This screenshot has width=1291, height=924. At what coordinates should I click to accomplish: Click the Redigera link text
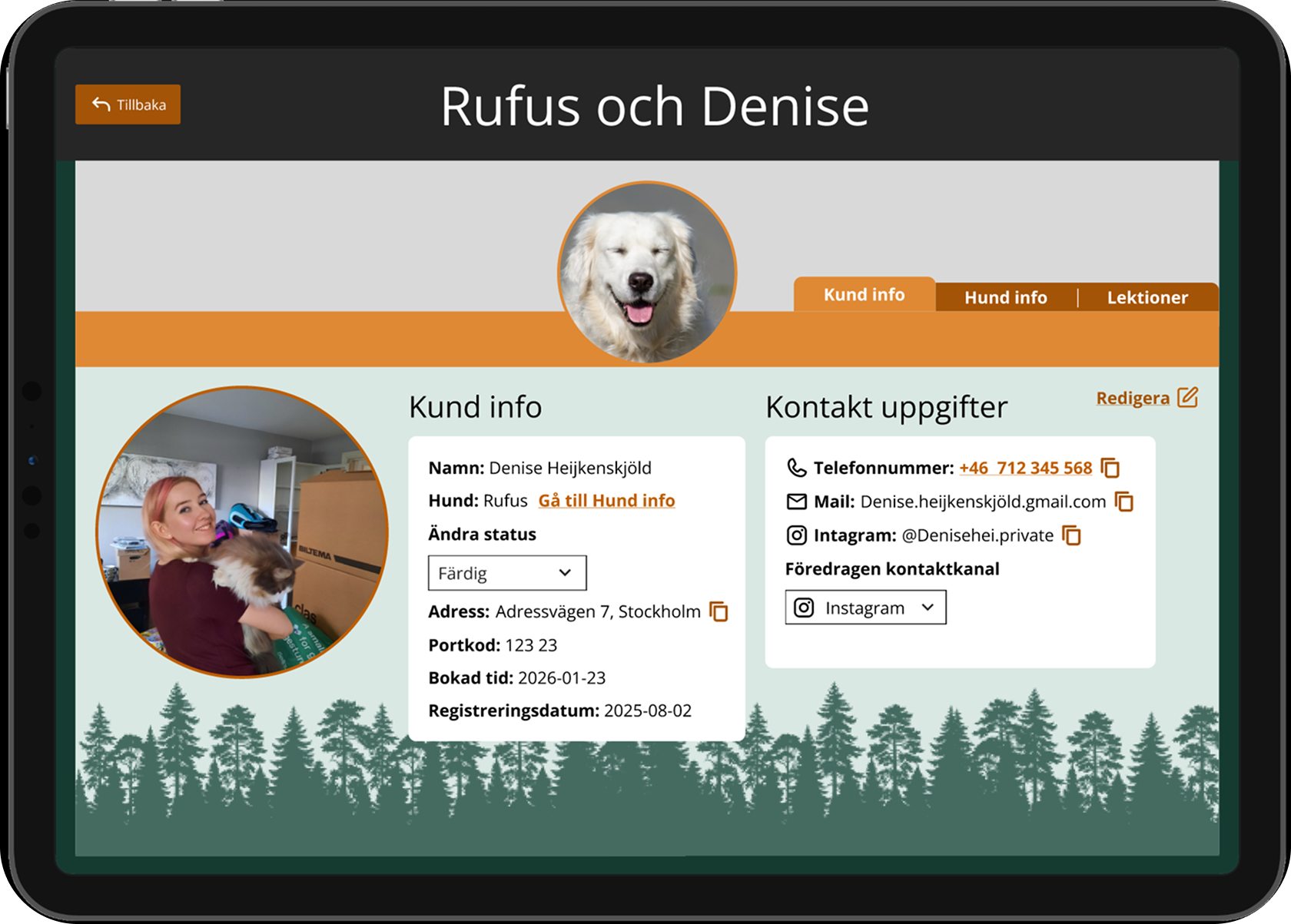[1133, 398]
